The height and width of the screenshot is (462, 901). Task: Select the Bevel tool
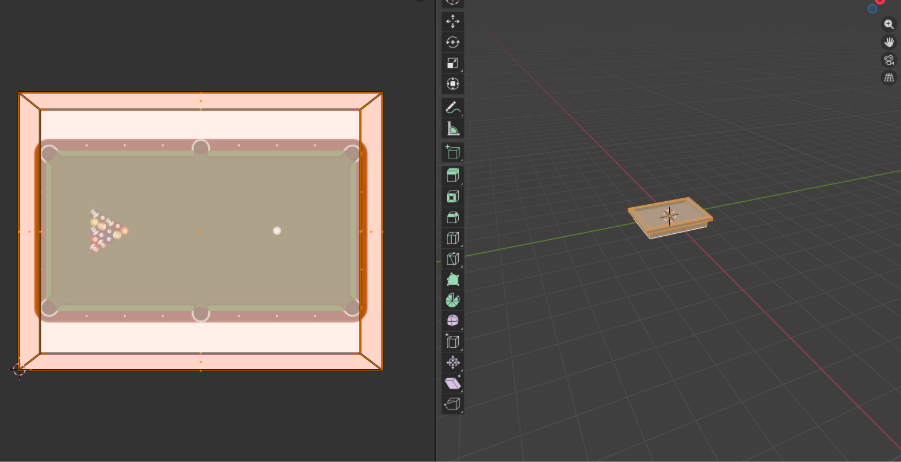pyautogui.click(x=453, y=218)
